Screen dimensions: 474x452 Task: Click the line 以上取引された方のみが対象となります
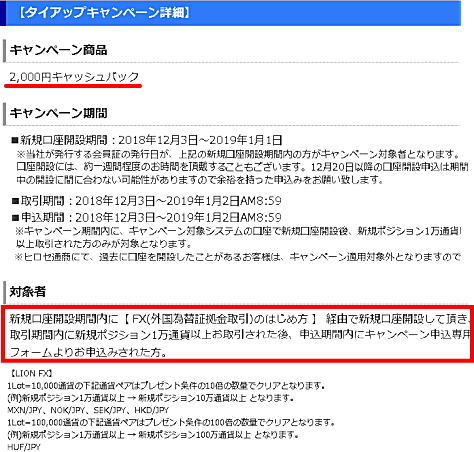click(x=104, y=244)
